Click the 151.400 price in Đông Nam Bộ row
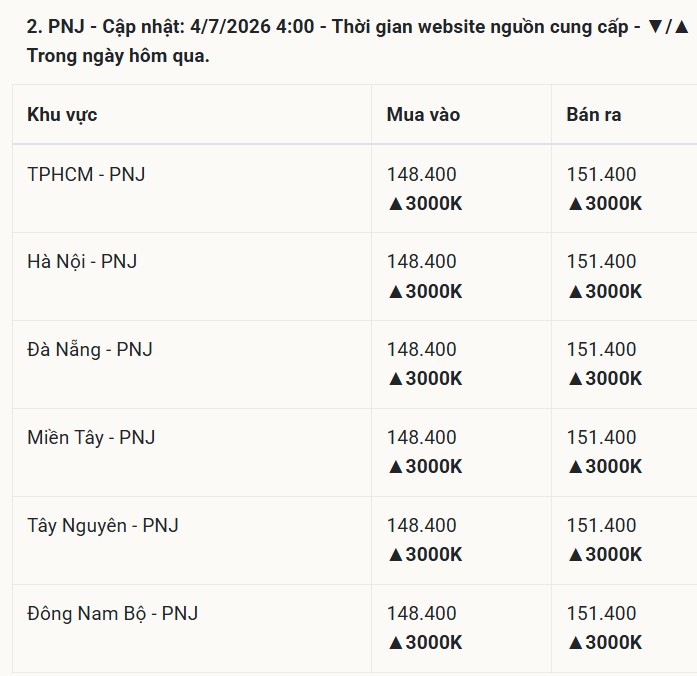 click(x=601, y=613)
